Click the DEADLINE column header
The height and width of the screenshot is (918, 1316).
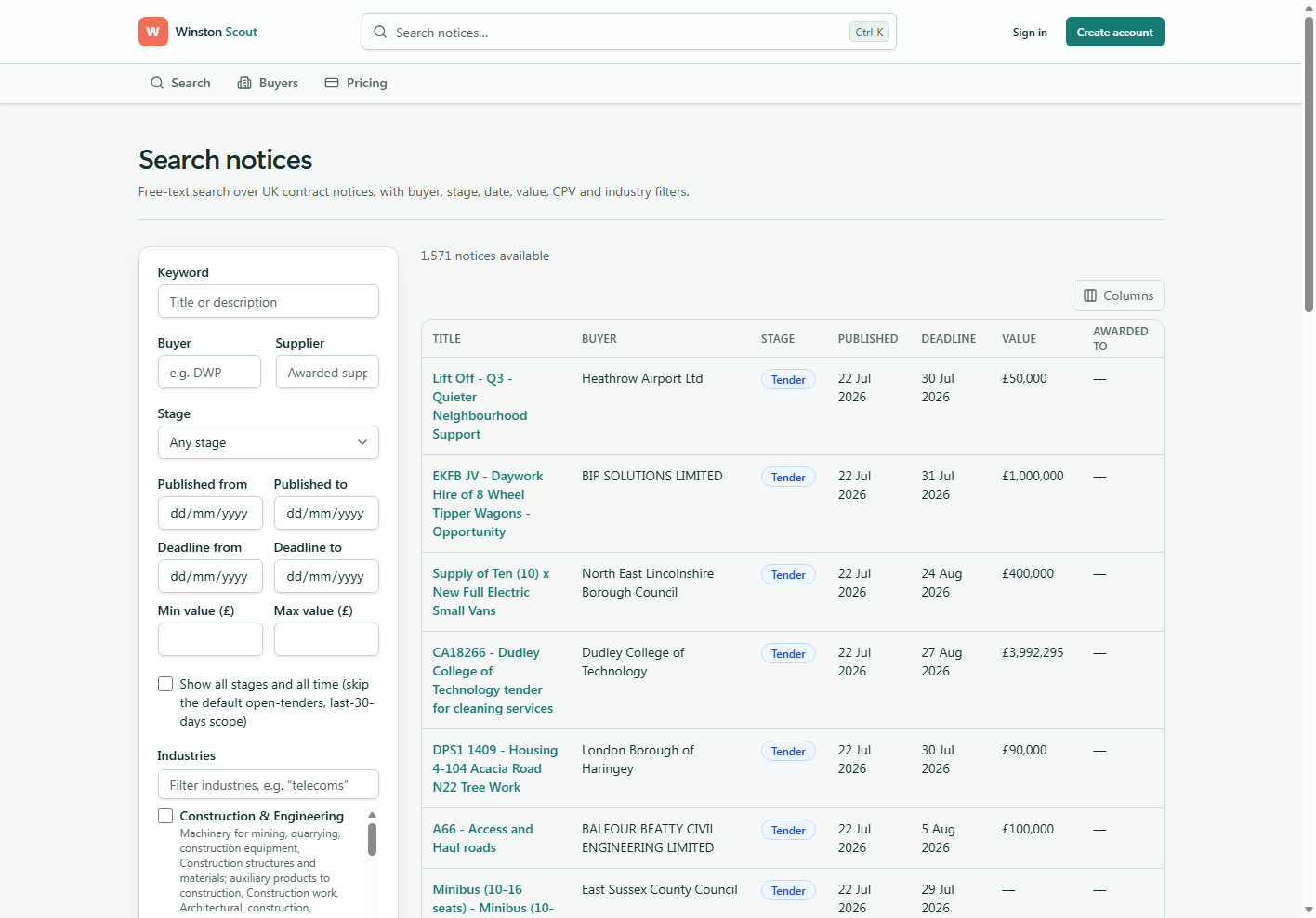(948, 339)
